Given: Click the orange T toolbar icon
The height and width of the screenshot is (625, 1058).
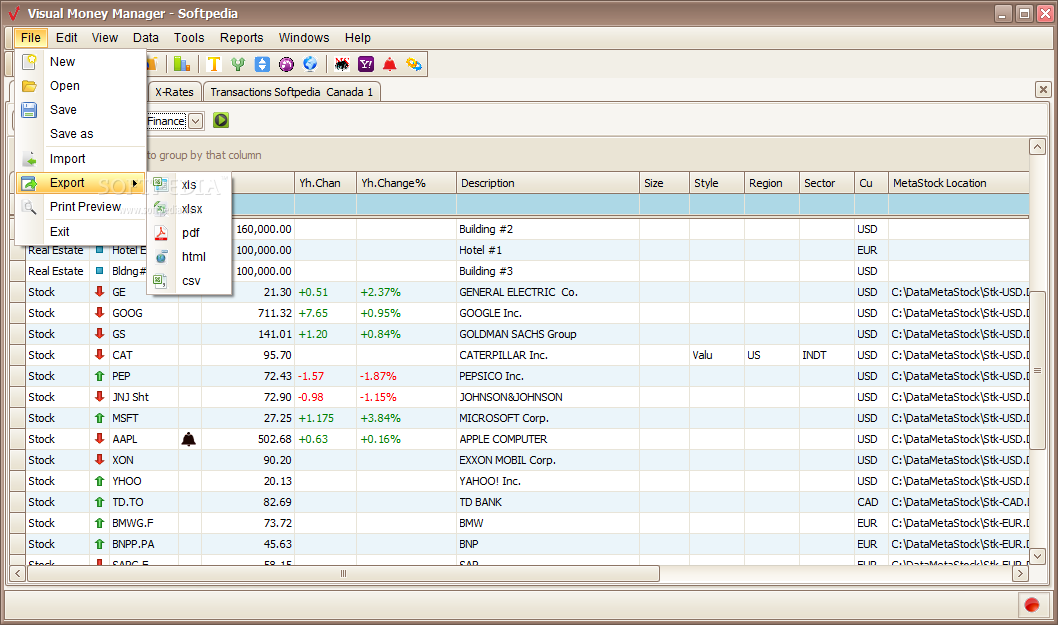Looking at the screenshot, I should (214, 64).
